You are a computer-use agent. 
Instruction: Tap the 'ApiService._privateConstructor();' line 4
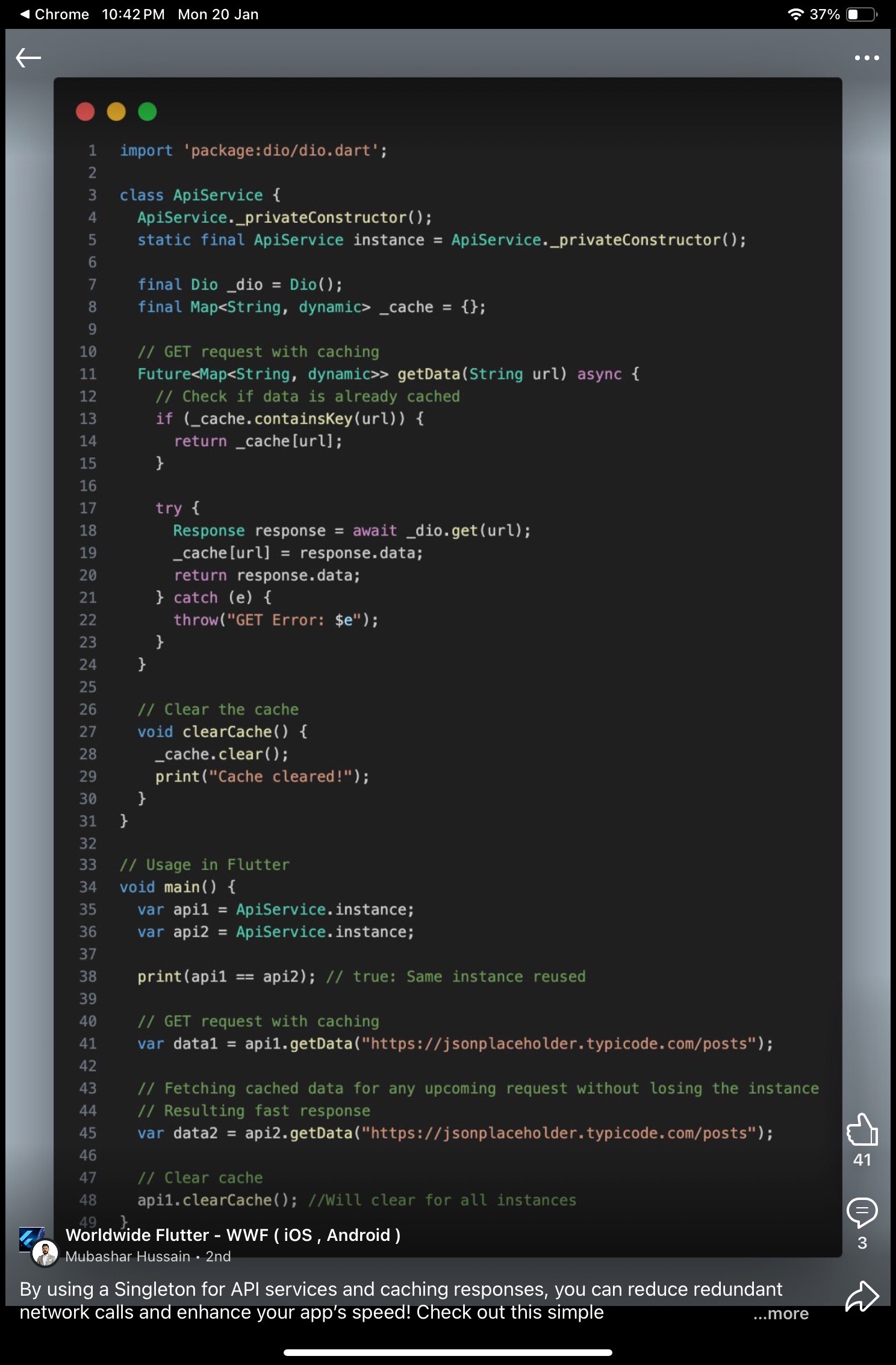[285, 217]
